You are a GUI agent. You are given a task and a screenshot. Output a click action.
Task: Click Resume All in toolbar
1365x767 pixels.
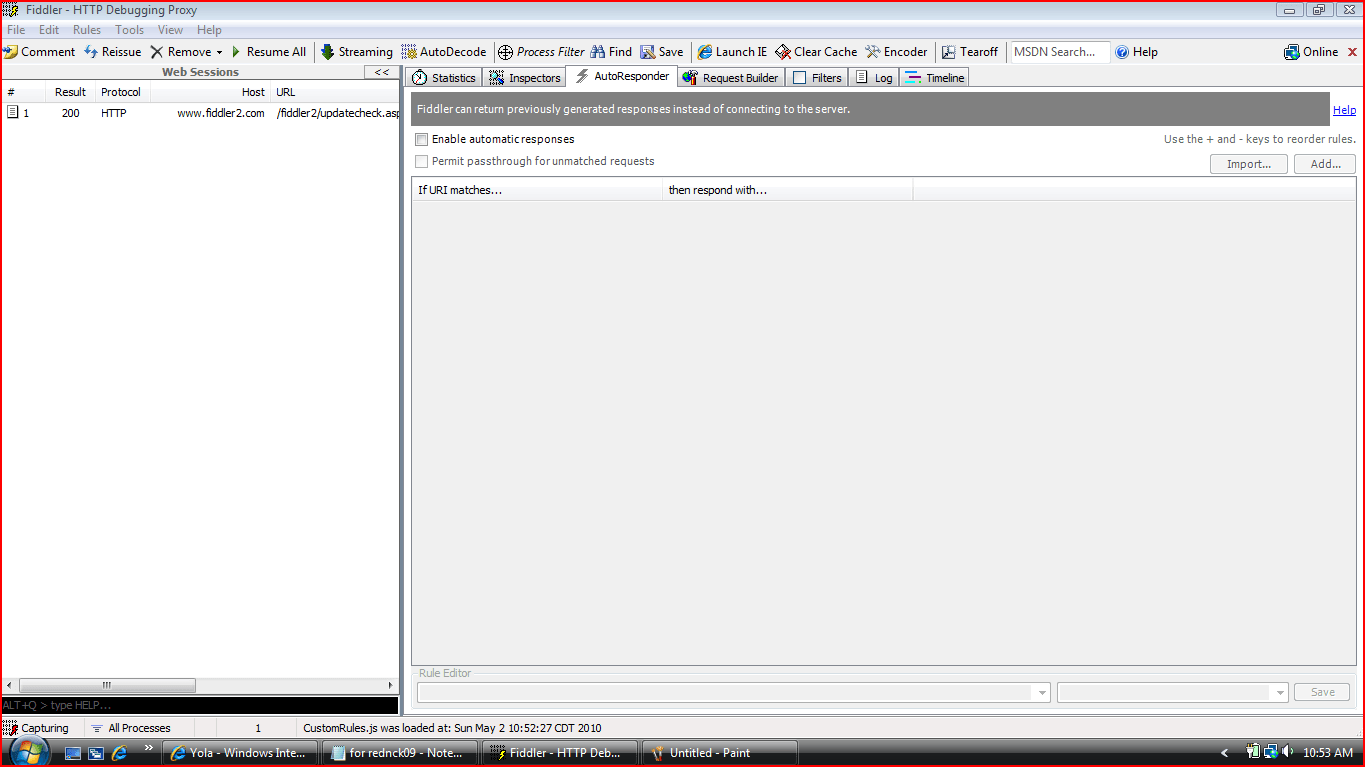pos(269,52)
